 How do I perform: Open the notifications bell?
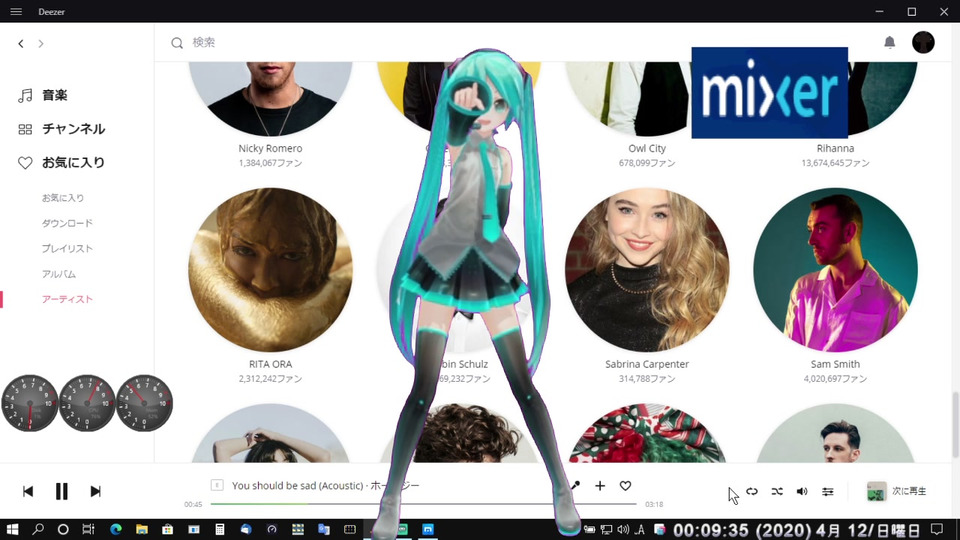pyautogui.click(x=890, y=42)
